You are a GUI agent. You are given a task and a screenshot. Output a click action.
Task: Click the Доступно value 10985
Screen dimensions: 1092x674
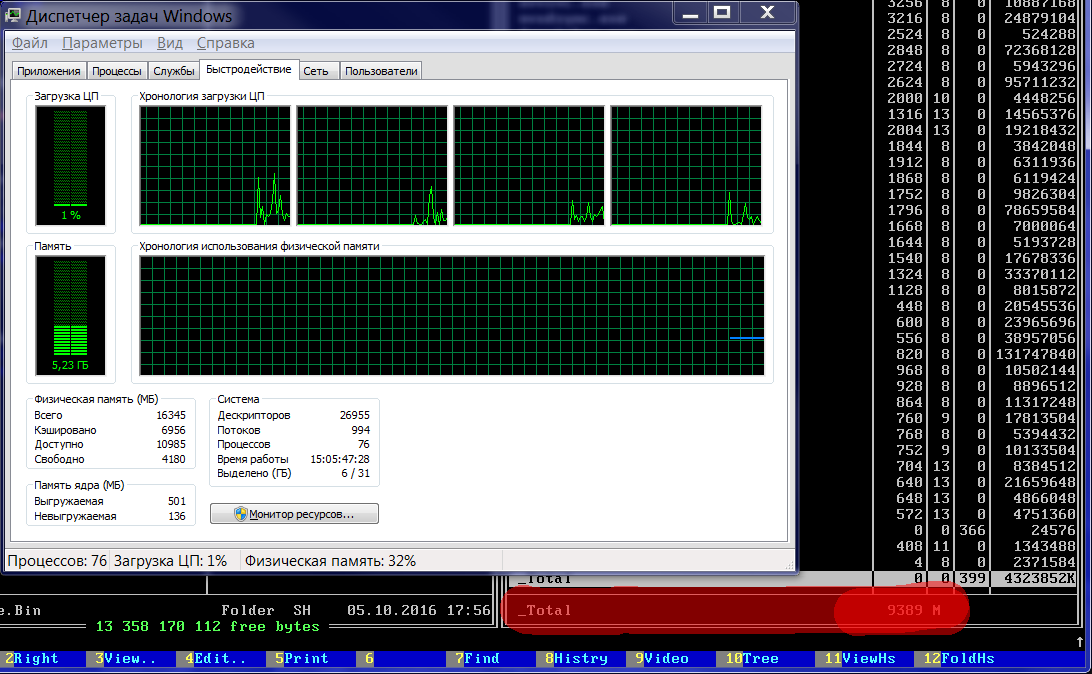click(x=171, y=444)
